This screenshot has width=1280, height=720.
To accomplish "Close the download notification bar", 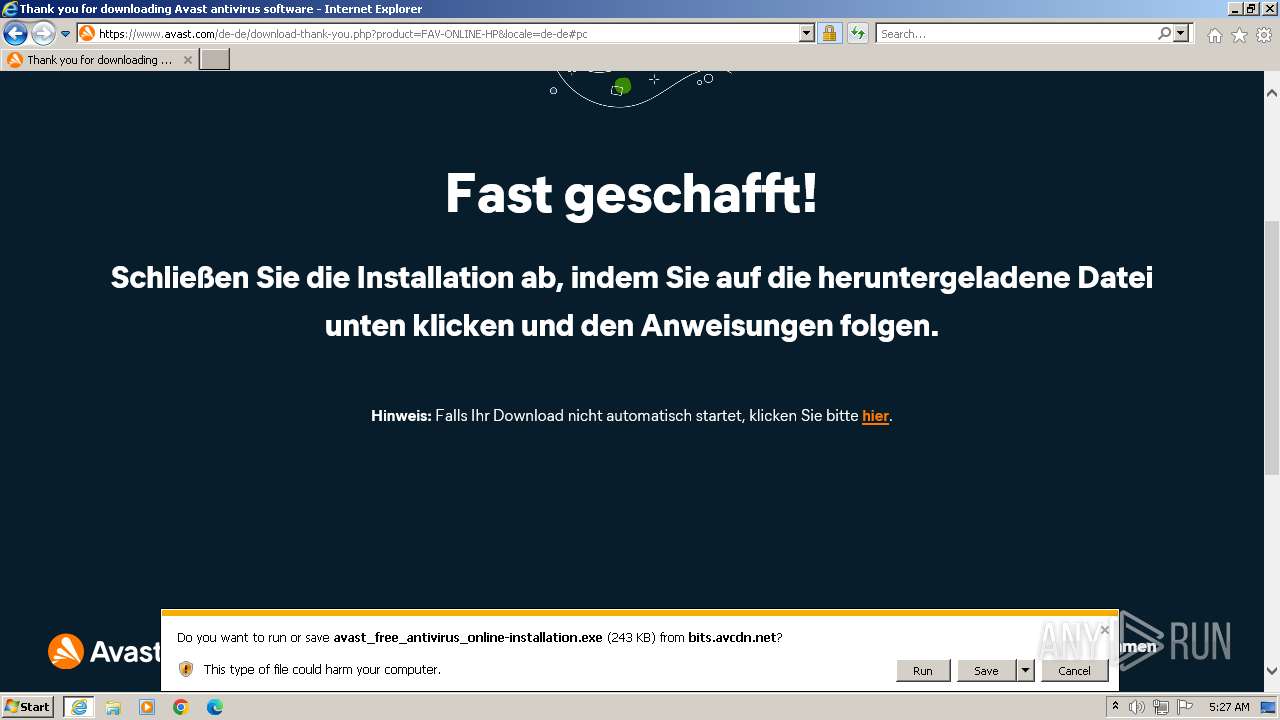I will pyautogui.click(x=1104, y=630).
